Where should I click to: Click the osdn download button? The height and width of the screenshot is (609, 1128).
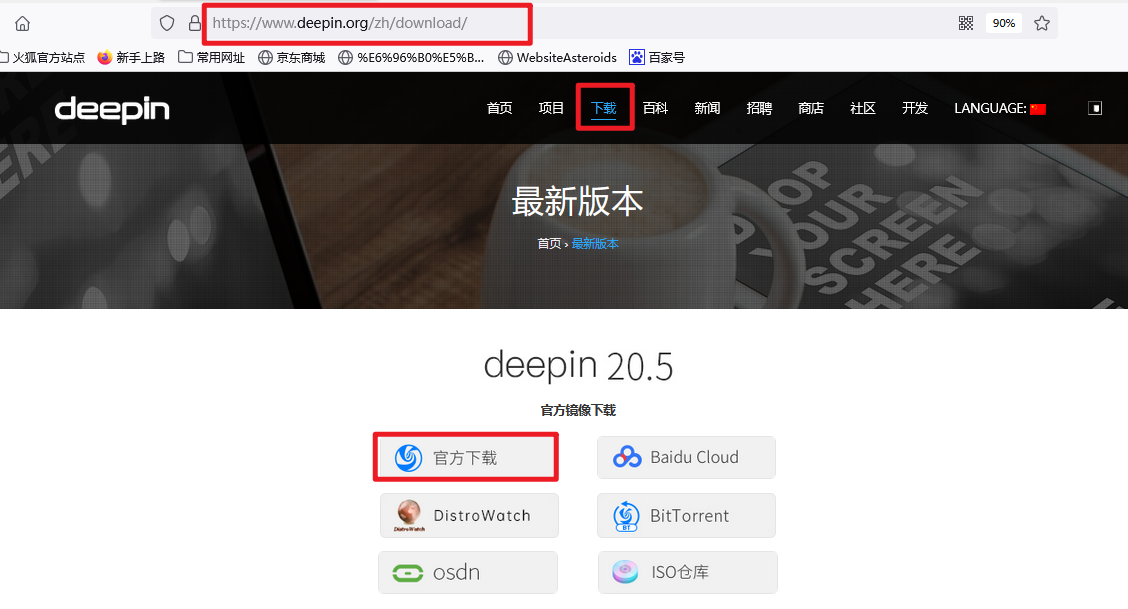coord(468,572)
